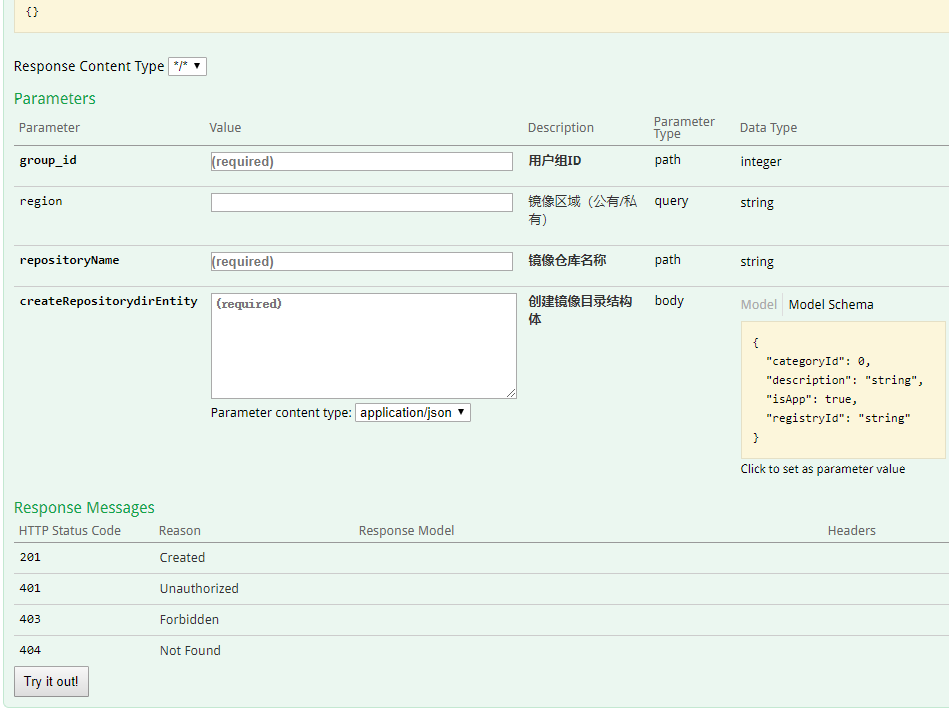Click inside the repositoryName value field

(362, 261)
